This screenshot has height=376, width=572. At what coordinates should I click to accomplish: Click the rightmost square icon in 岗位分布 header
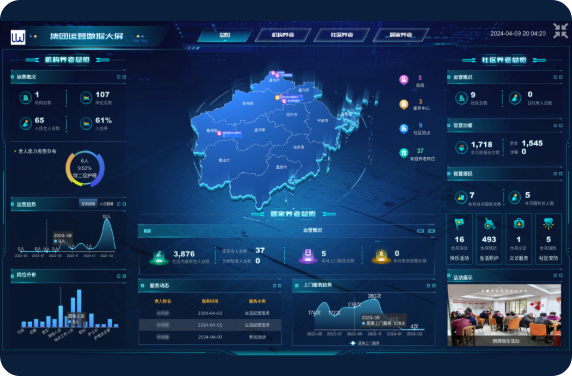124,276
